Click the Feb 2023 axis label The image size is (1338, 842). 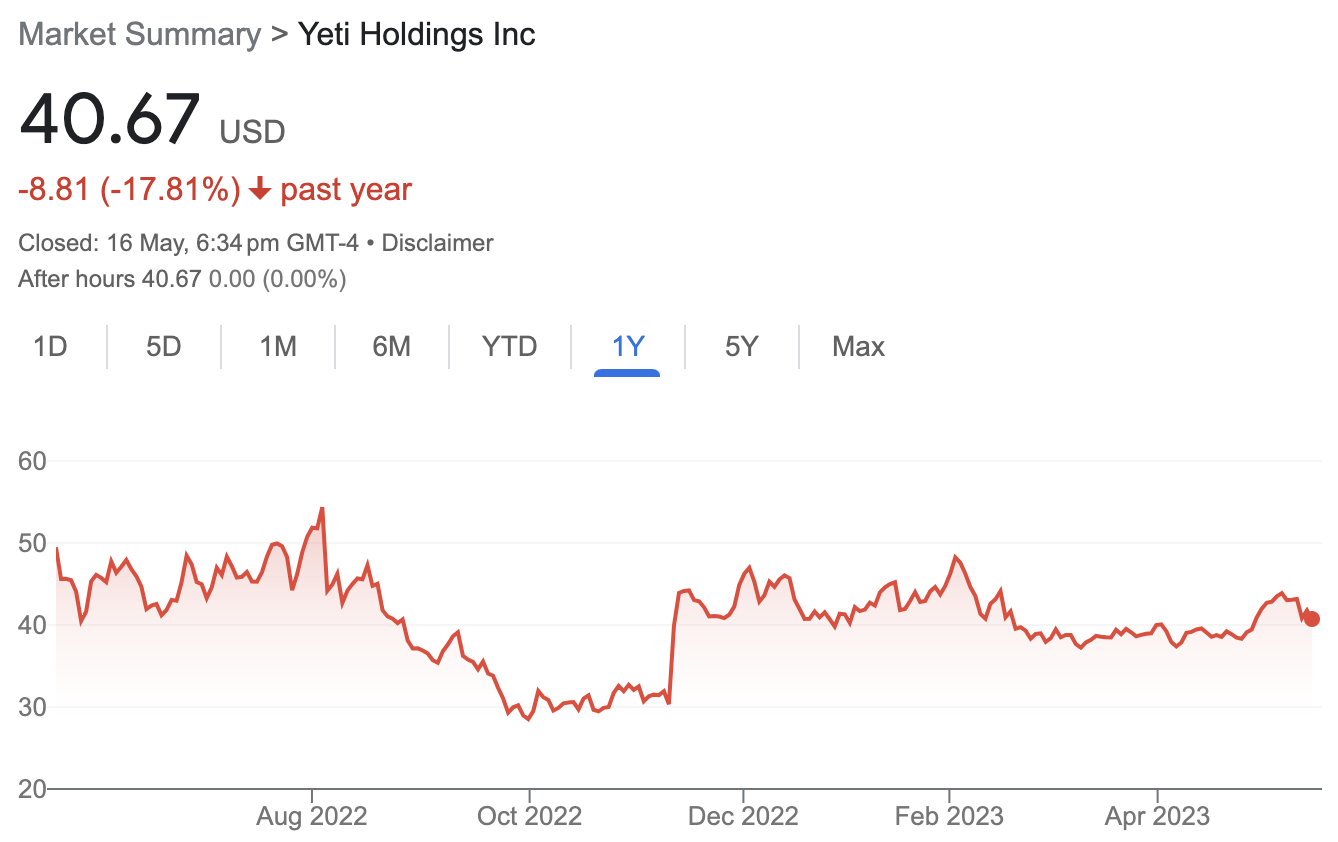point(949,816)
